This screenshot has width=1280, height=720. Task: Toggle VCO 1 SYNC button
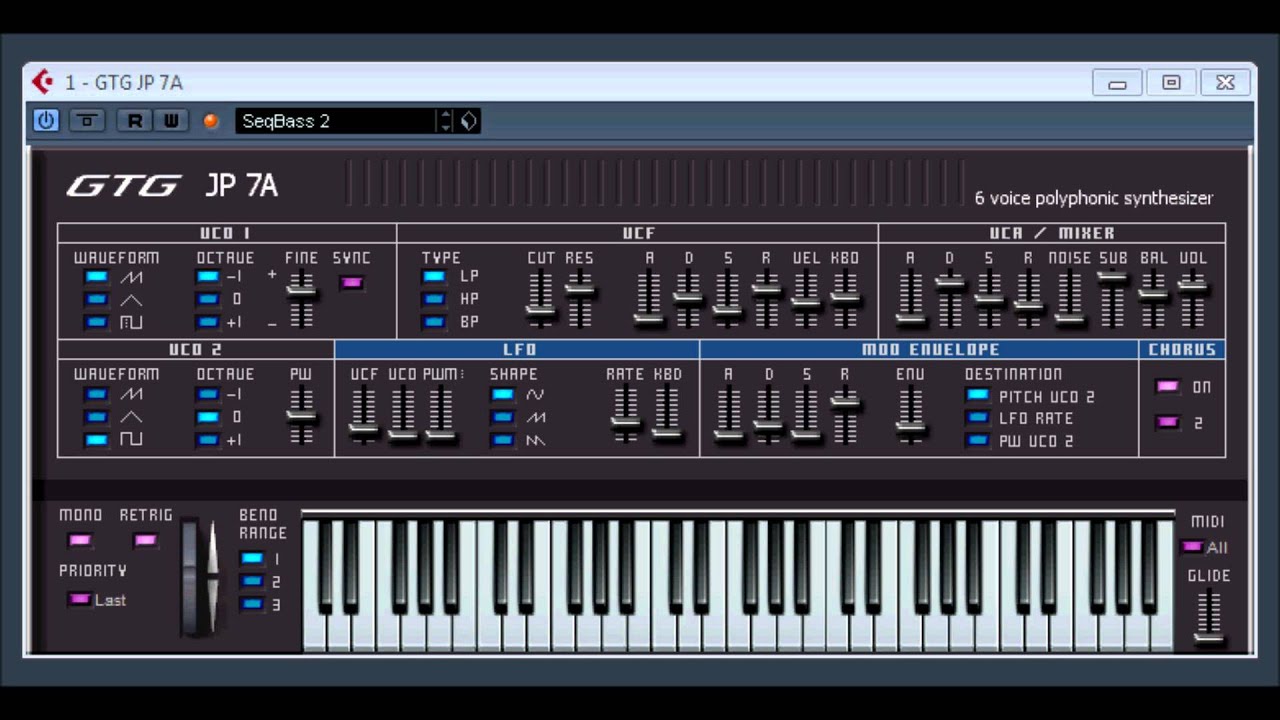coord(351,283)
